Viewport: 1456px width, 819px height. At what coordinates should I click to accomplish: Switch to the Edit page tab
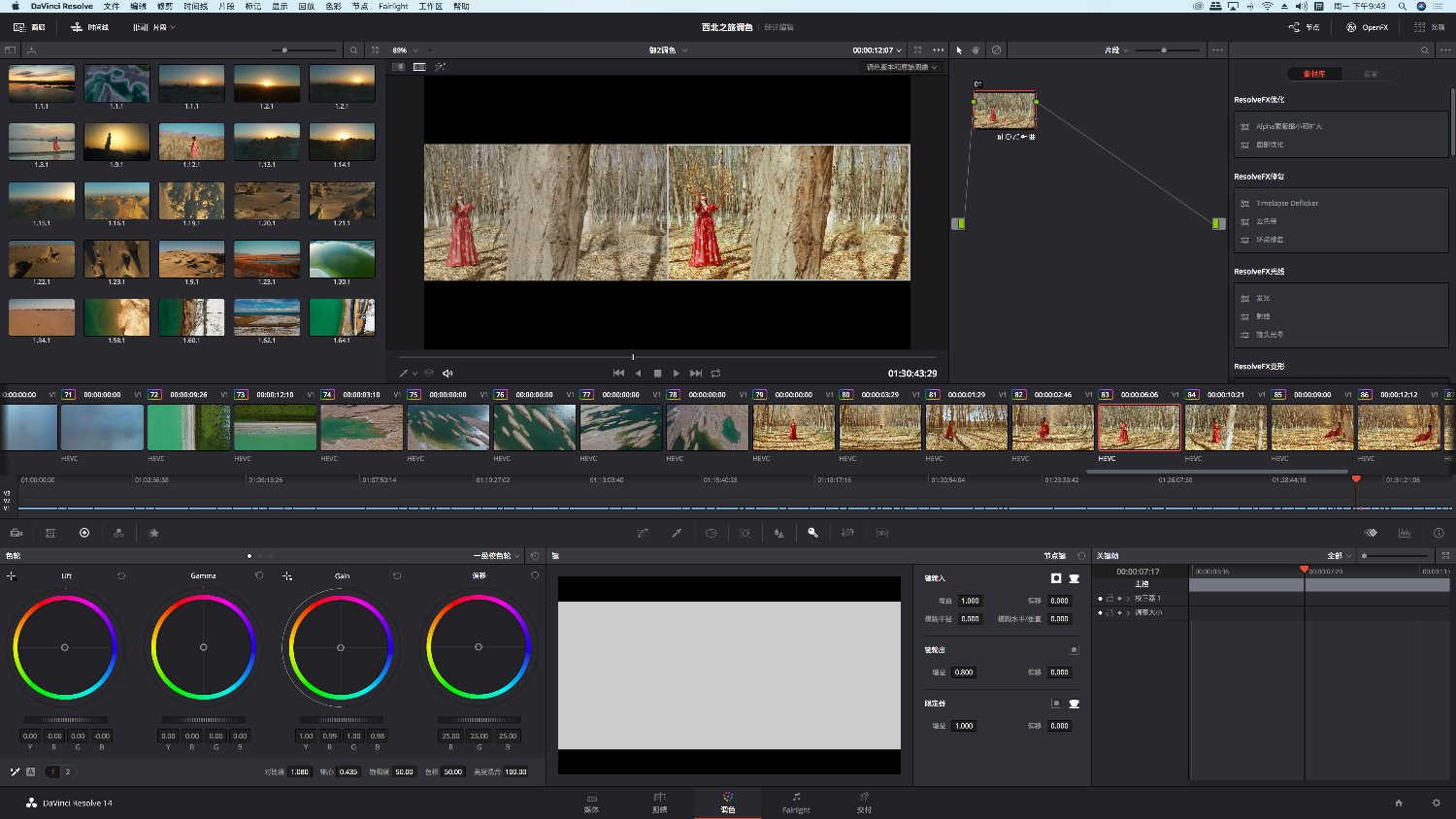660,803
